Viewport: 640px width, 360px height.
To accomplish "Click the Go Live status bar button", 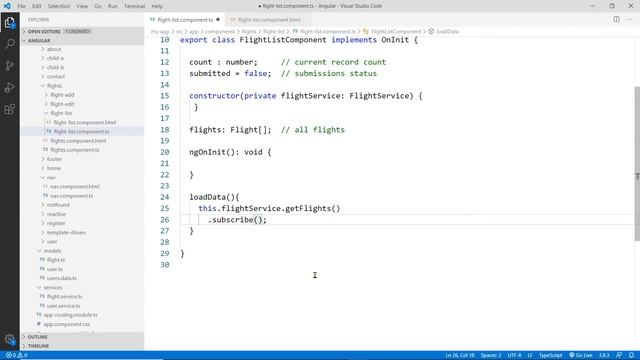I will point(580,355).
